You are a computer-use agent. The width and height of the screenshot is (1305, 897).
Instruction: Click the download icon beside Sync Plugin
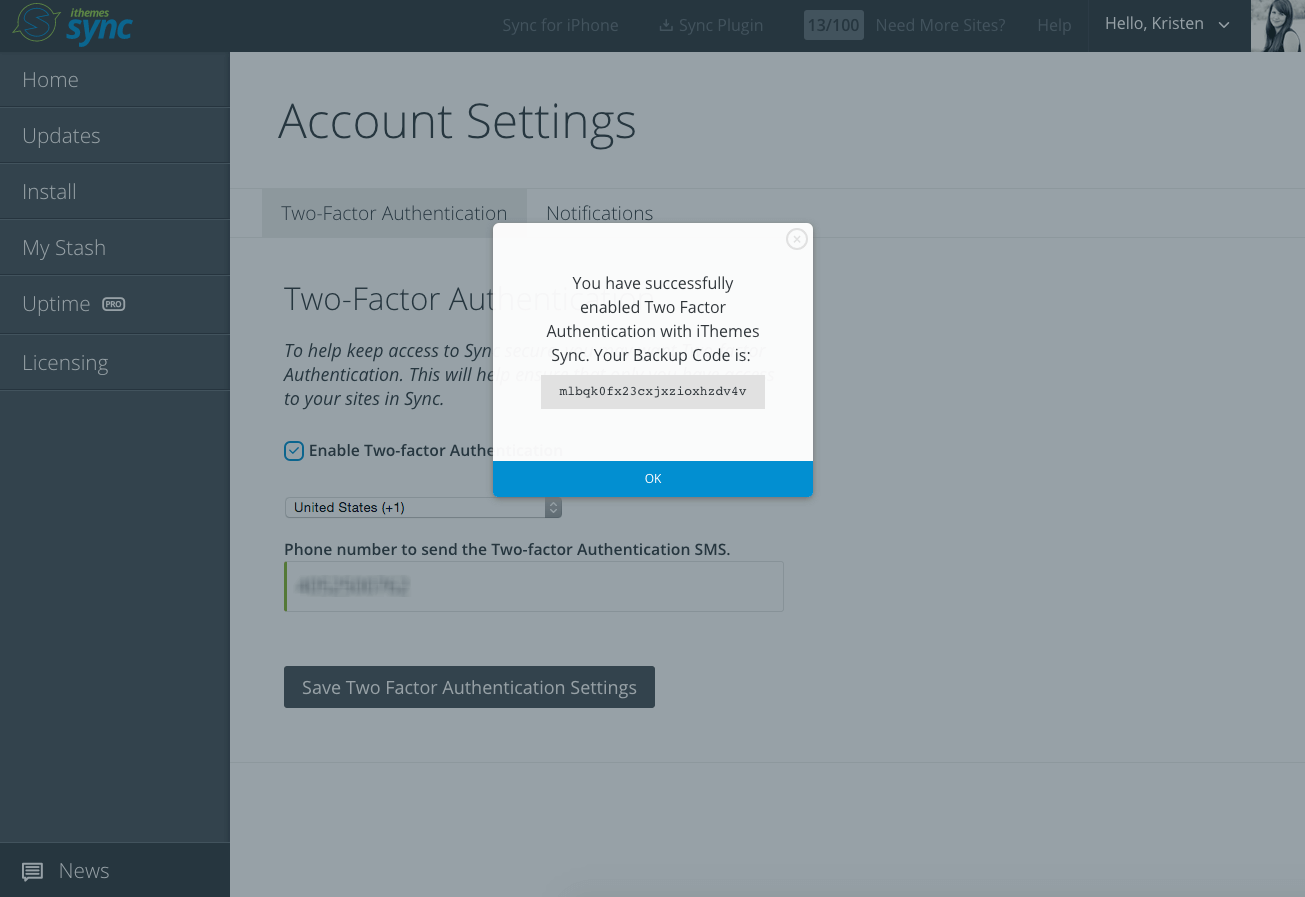[666, 26]
